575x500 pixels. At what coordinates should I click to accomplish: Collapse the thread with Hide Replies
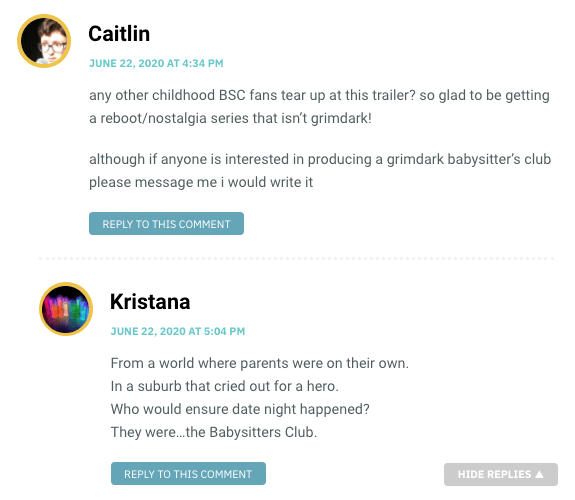point(501,474)
